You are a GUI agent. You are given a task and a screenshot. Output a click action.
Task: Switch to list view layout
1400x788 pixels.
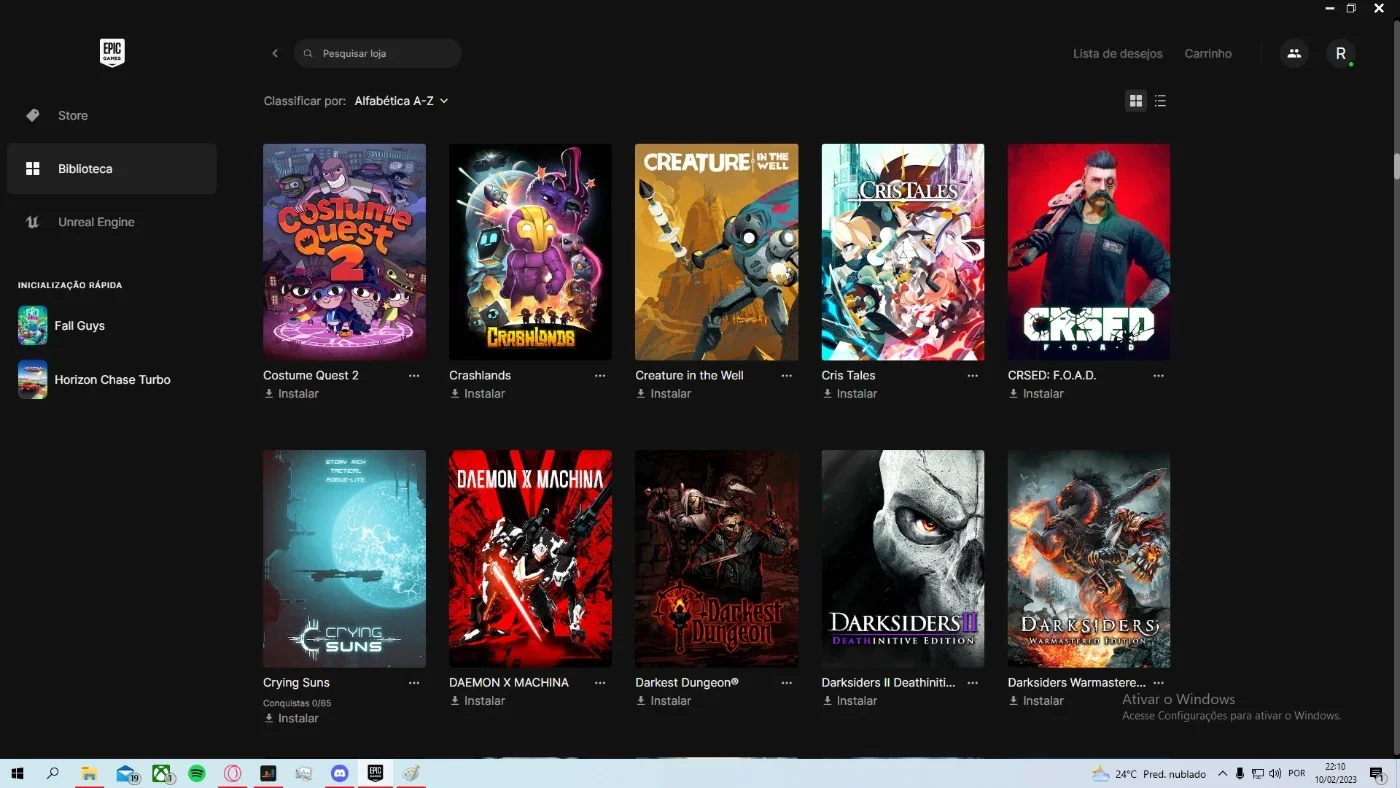point(1160,101)
